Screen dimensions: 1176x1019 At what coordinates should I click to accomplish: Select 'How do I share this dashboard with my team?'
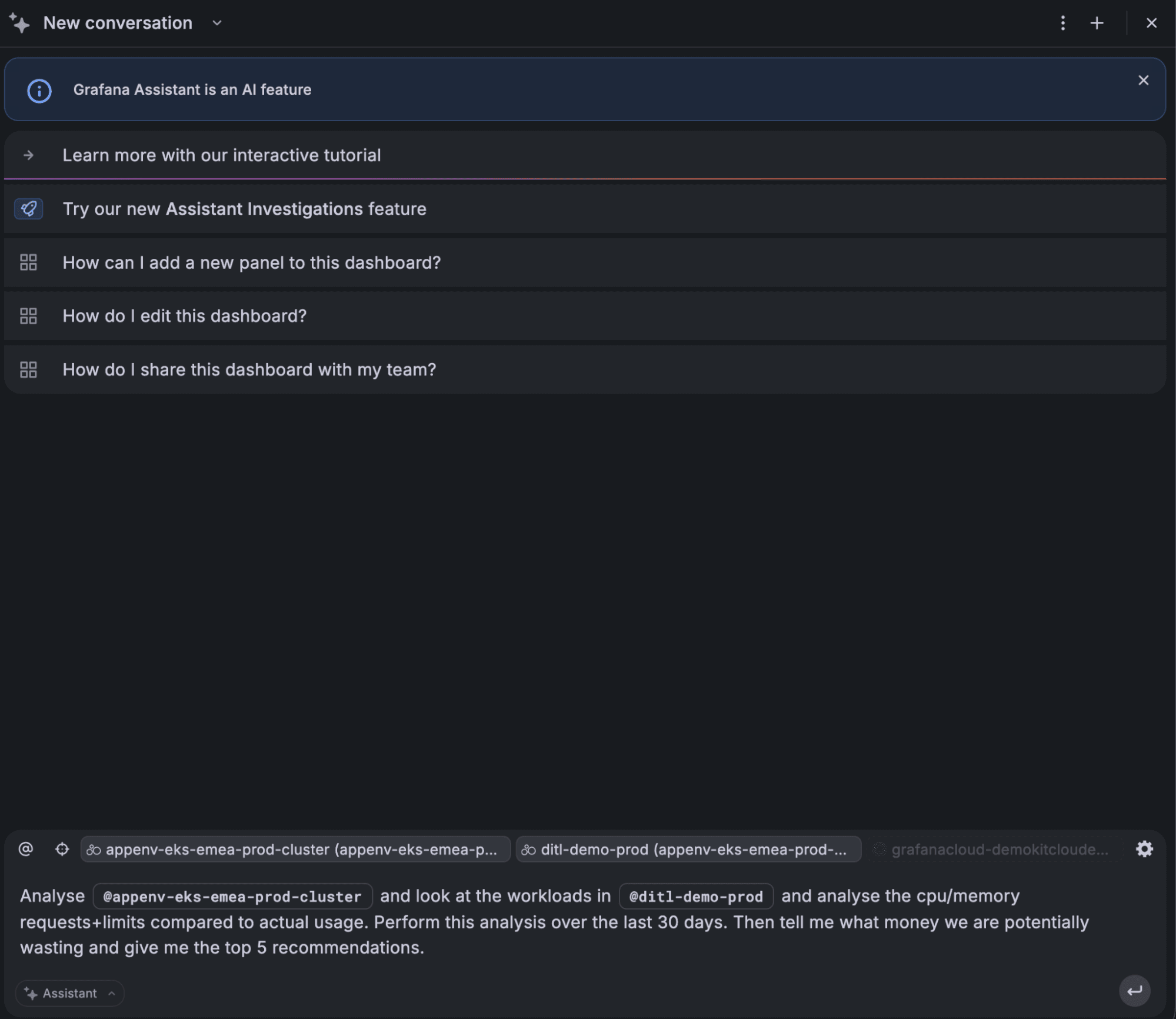point(249,369)
